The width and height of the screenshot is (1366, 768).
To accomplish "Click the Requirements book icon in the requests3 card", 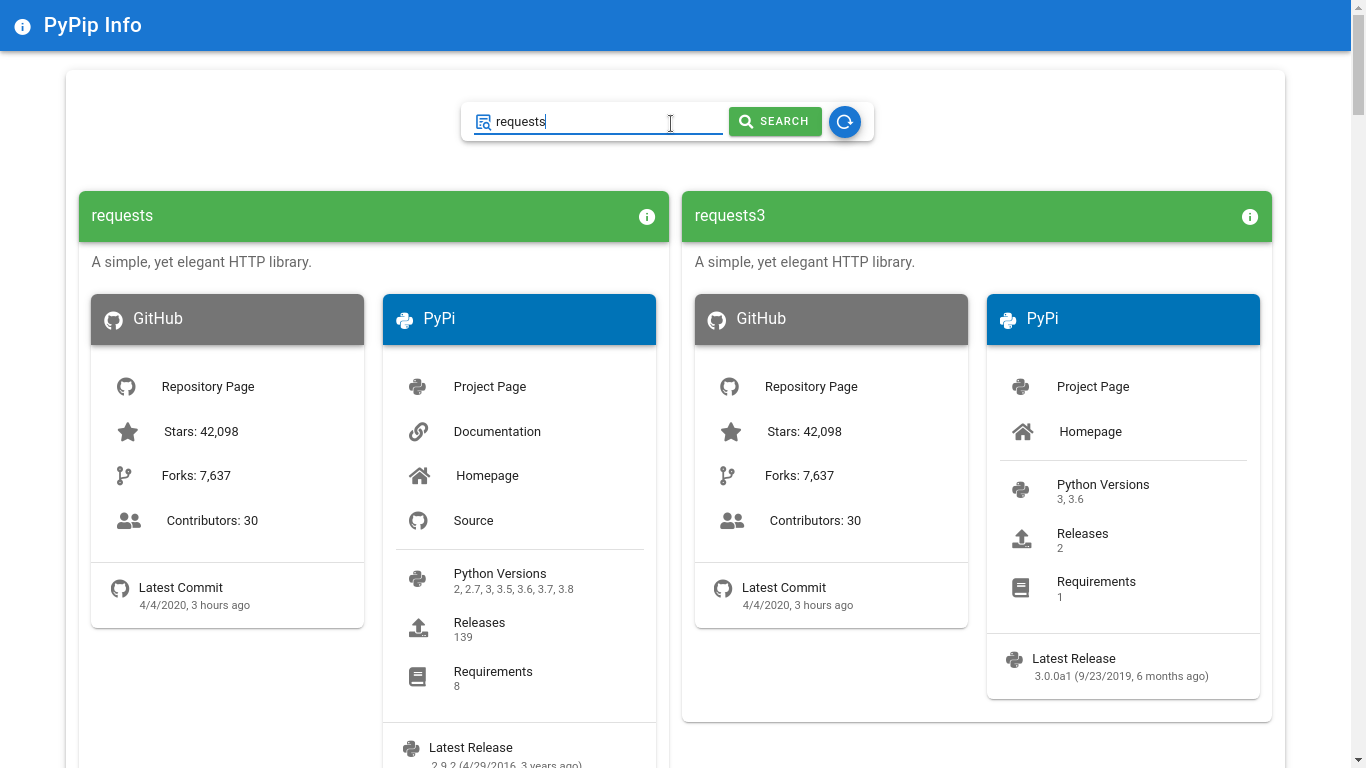I will 1021,588.
